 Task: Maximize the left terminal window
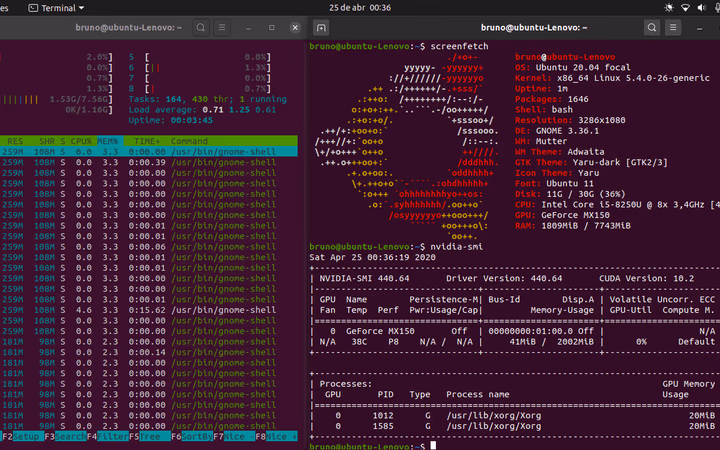point(271,28)
